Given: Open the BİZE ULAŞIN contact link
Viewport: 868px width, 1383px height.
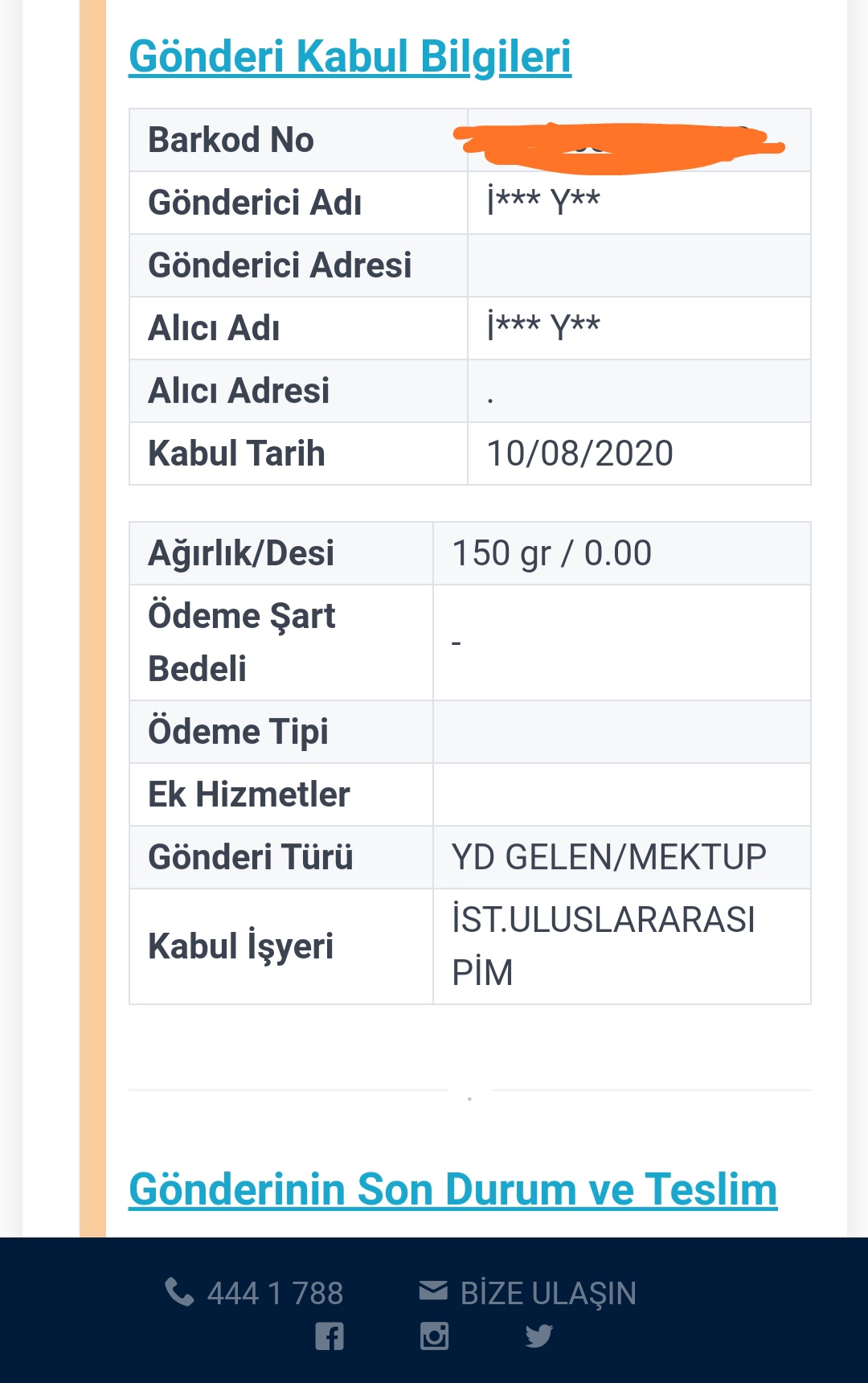Looking at the screenshot, I should 548,1294.
